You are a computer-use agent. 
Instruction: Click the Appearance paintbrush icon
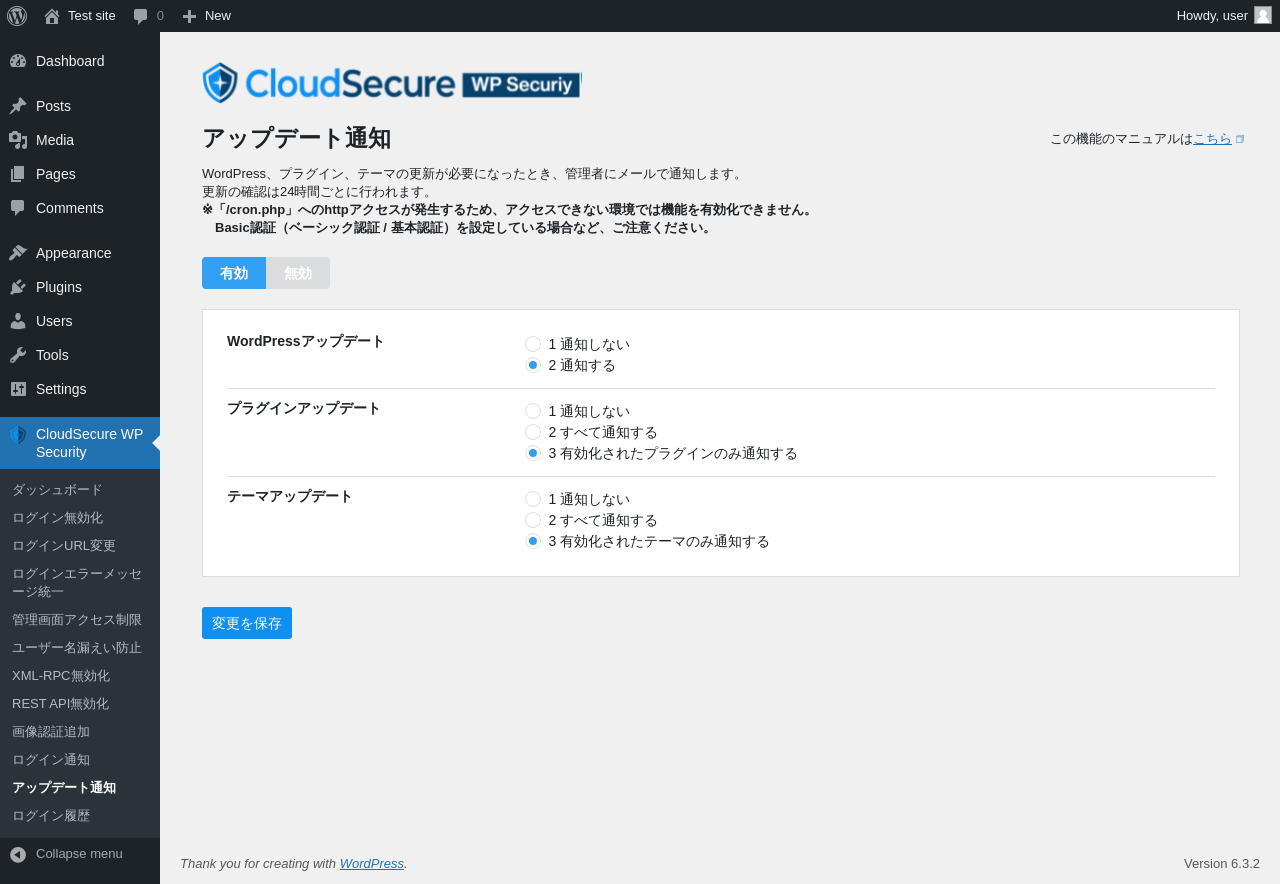point(18,253)
